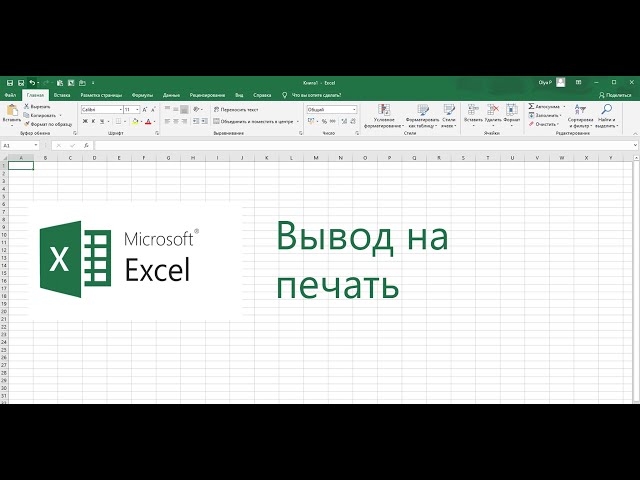The image size is (640, 480).
Task: Click the text orientation icon
Action: (196, 109)
